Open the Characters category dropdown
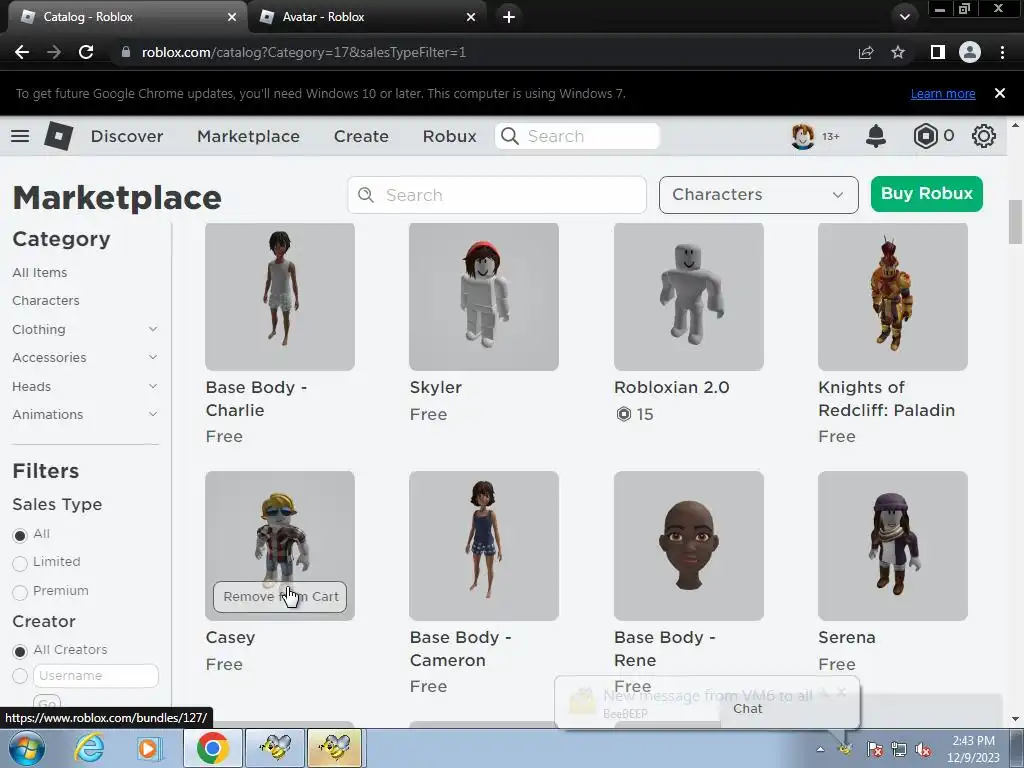The height and width of the screenshot is (768, 1024). (758, 195)
